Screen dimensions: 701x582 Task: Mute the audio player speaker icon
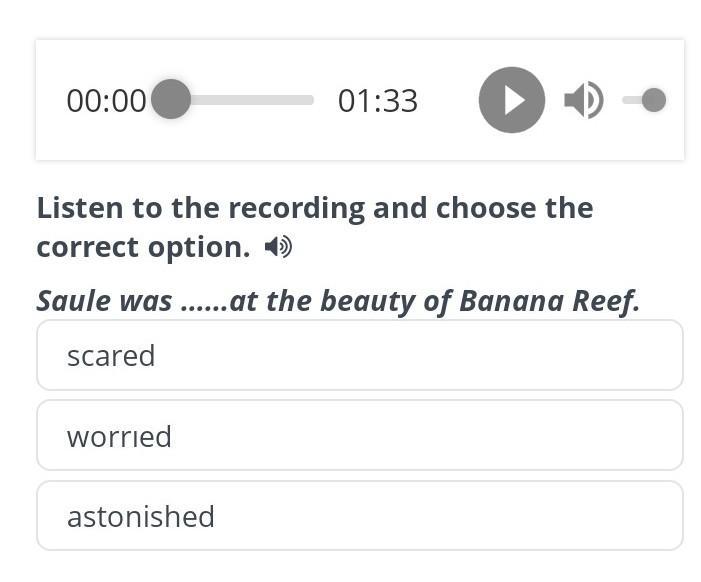point(583,100)
